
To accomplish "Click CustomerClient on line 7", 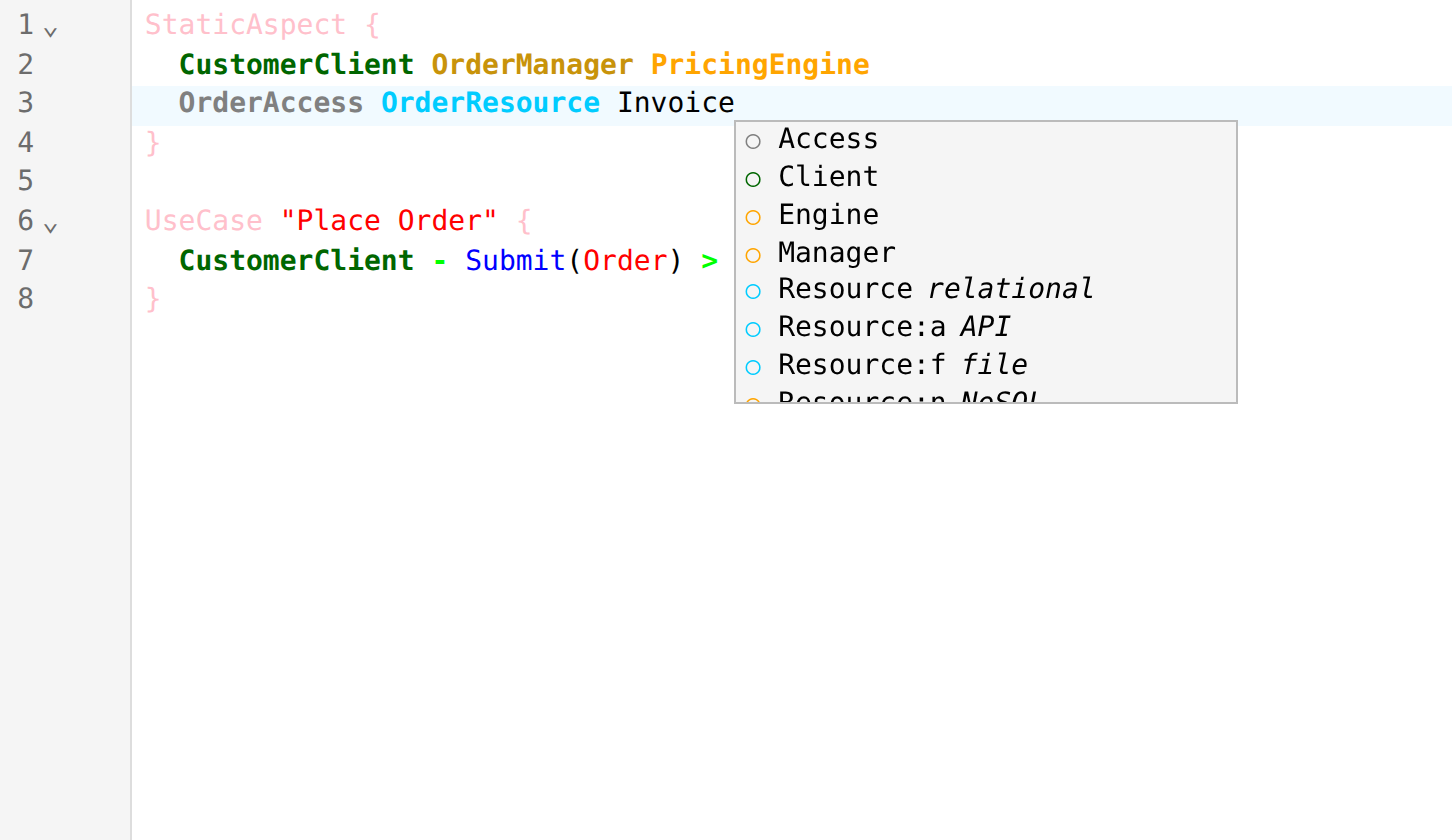I will click(296, 260).
